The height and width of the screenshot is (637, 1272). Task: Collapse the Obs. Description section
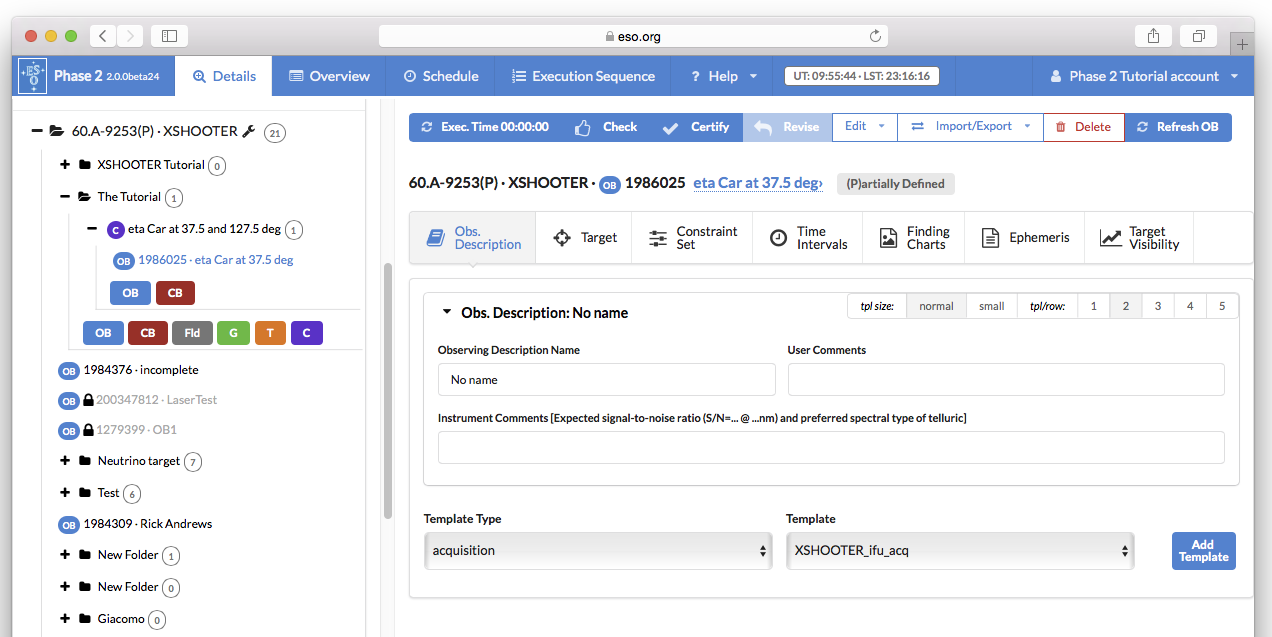pyautogui.click(x=447, y=313)
